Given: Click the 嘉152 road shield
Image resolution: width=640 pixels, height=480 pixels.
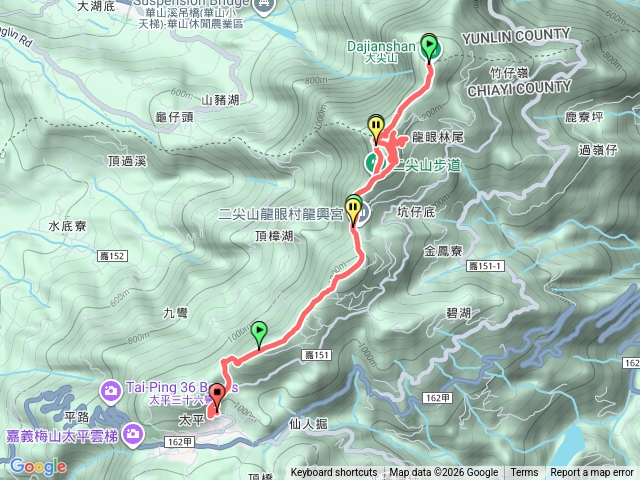Looking at the screenshot, I should 113,256.
